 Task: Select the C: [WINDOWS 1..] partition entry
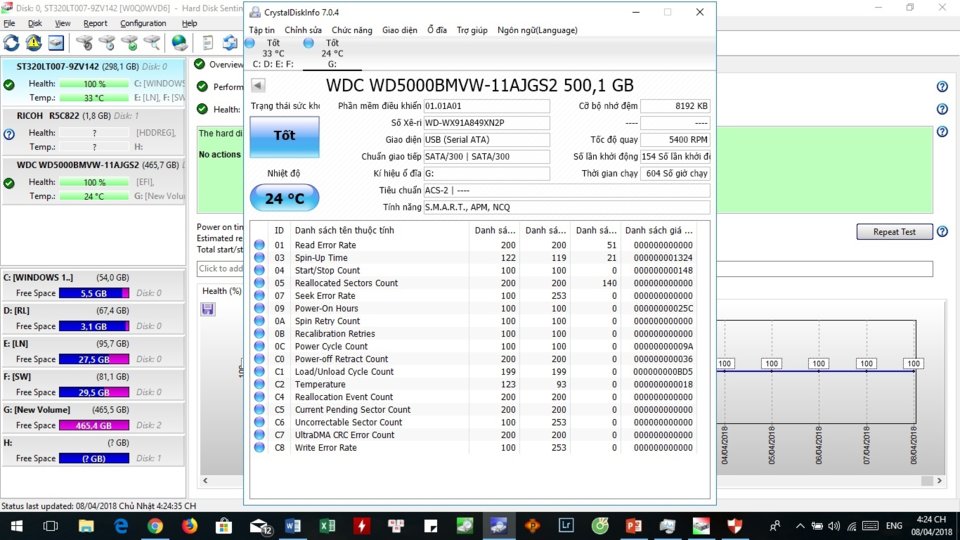click(x=93, y=285)
